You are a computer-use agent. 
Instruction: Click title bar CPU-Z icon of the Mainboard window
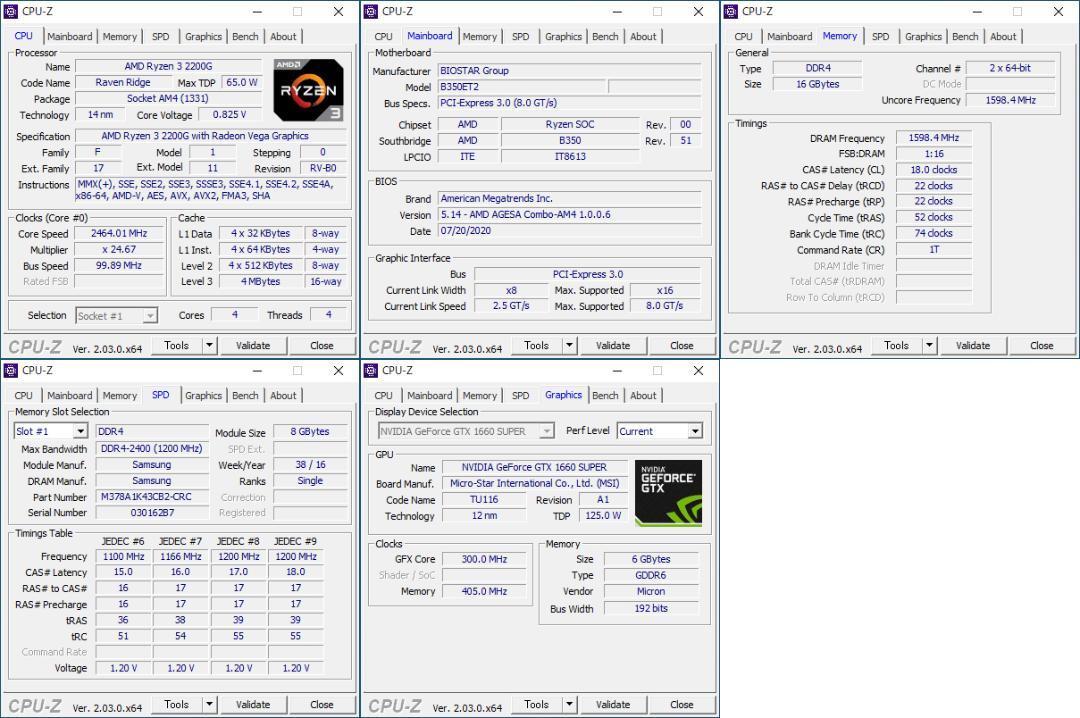pyautogui.click(x=370, y=11)
